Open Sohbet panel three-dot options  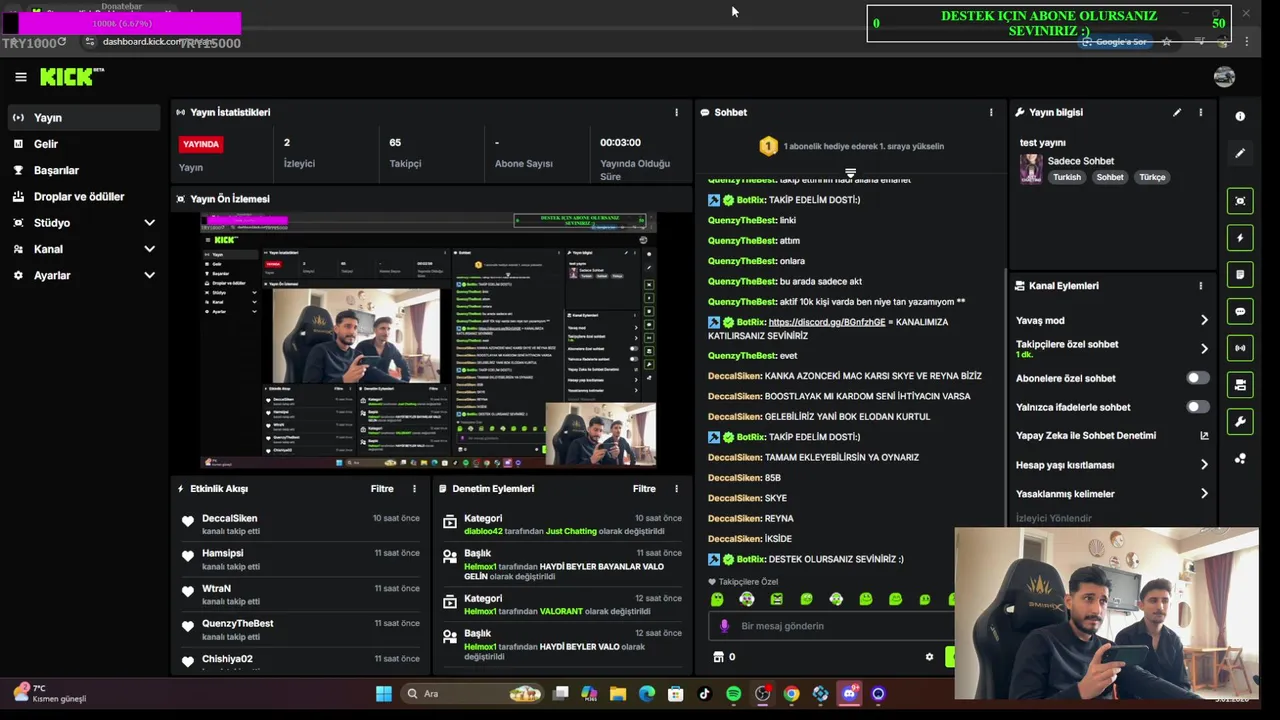tap(991, 112)
